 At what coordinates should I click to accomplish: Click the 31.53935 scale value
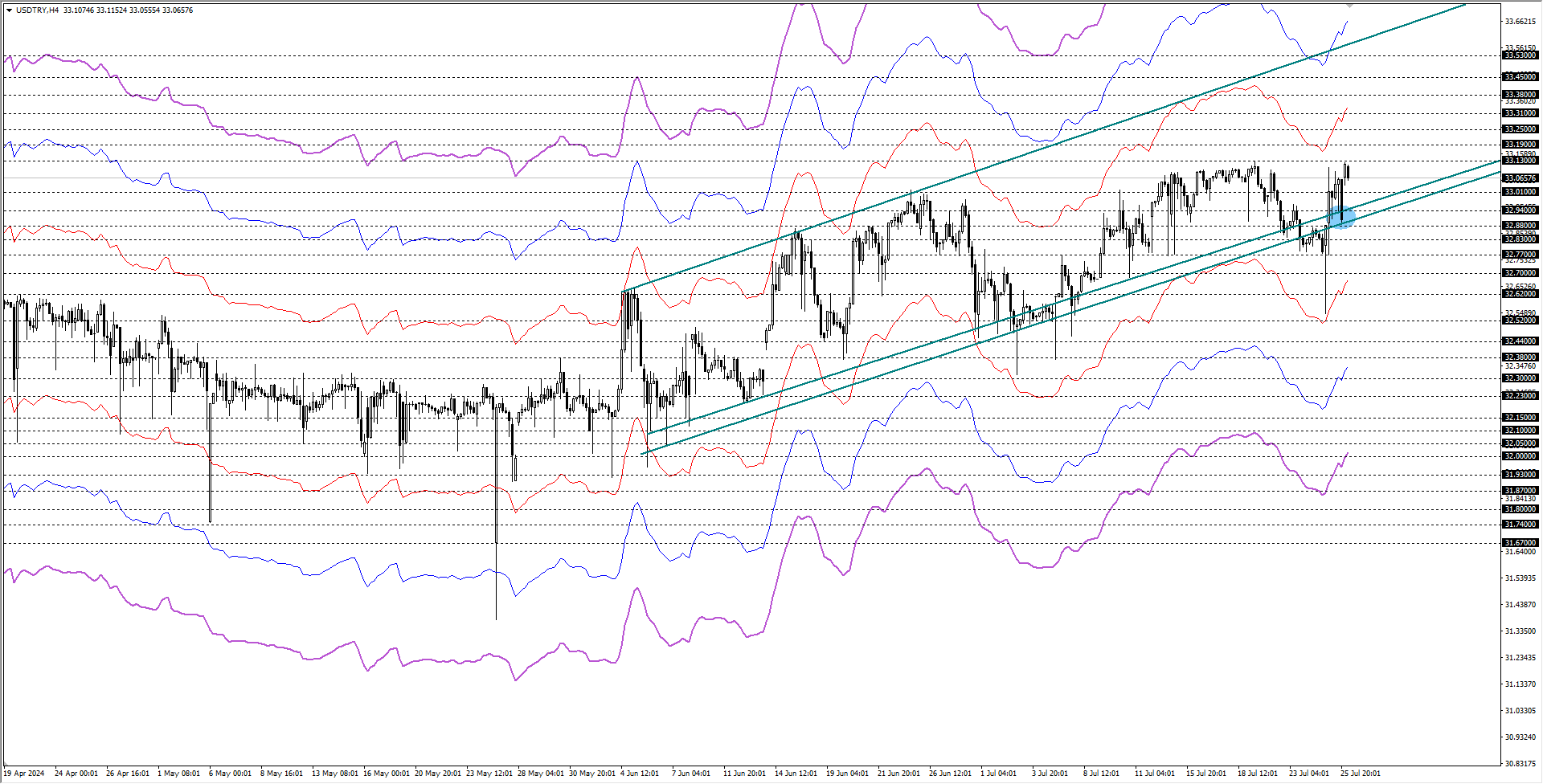click(x=1520, y=578)
